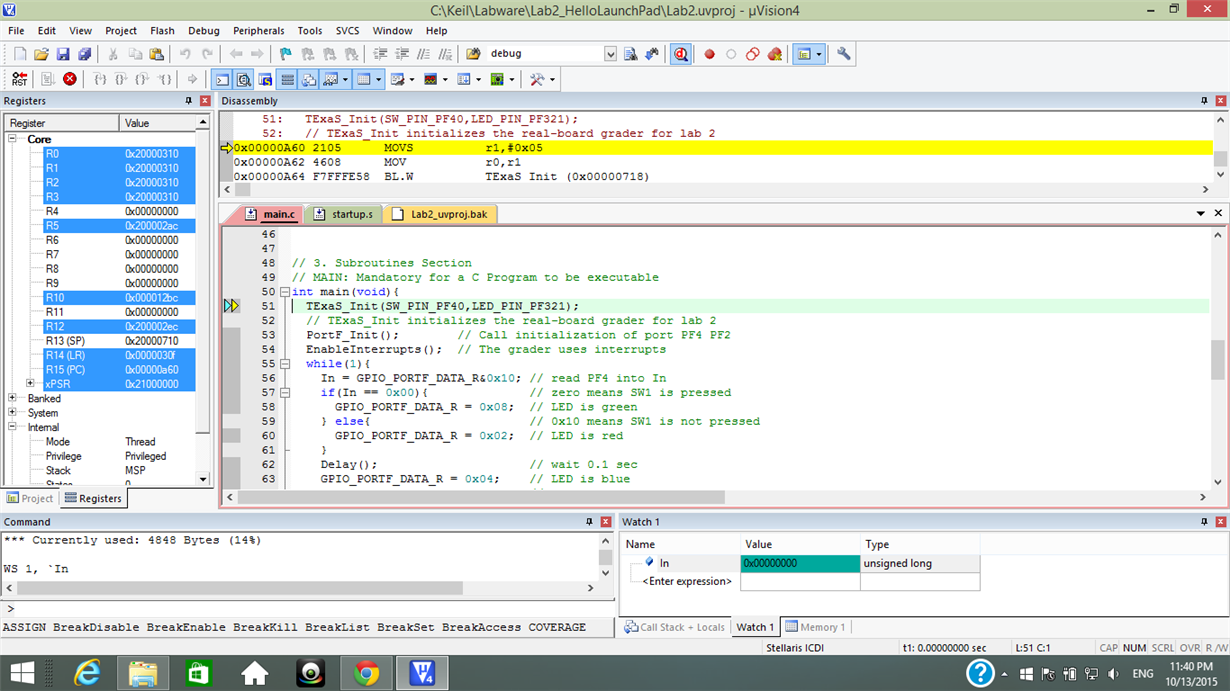Collapse the Internal register group

(x=12, y=427)
